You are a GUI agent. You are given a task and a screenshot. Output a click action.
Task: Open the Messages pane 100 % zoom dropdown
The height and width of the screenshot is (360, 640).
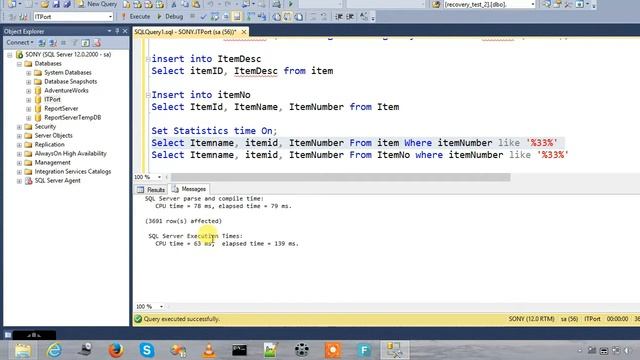click(x=161, y=307)
